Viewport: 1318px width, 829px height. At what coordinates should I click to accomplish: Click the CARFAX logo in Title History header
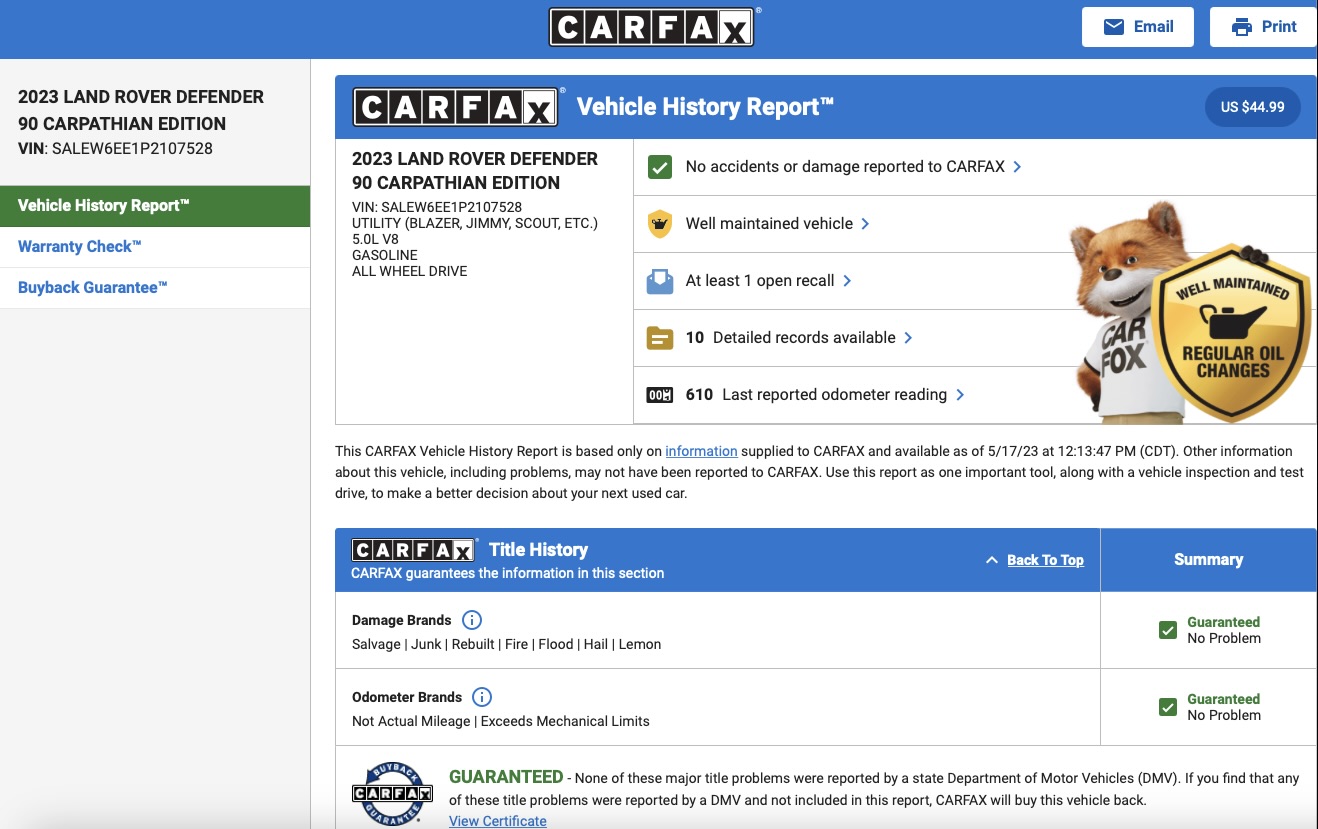coord(412,550)
